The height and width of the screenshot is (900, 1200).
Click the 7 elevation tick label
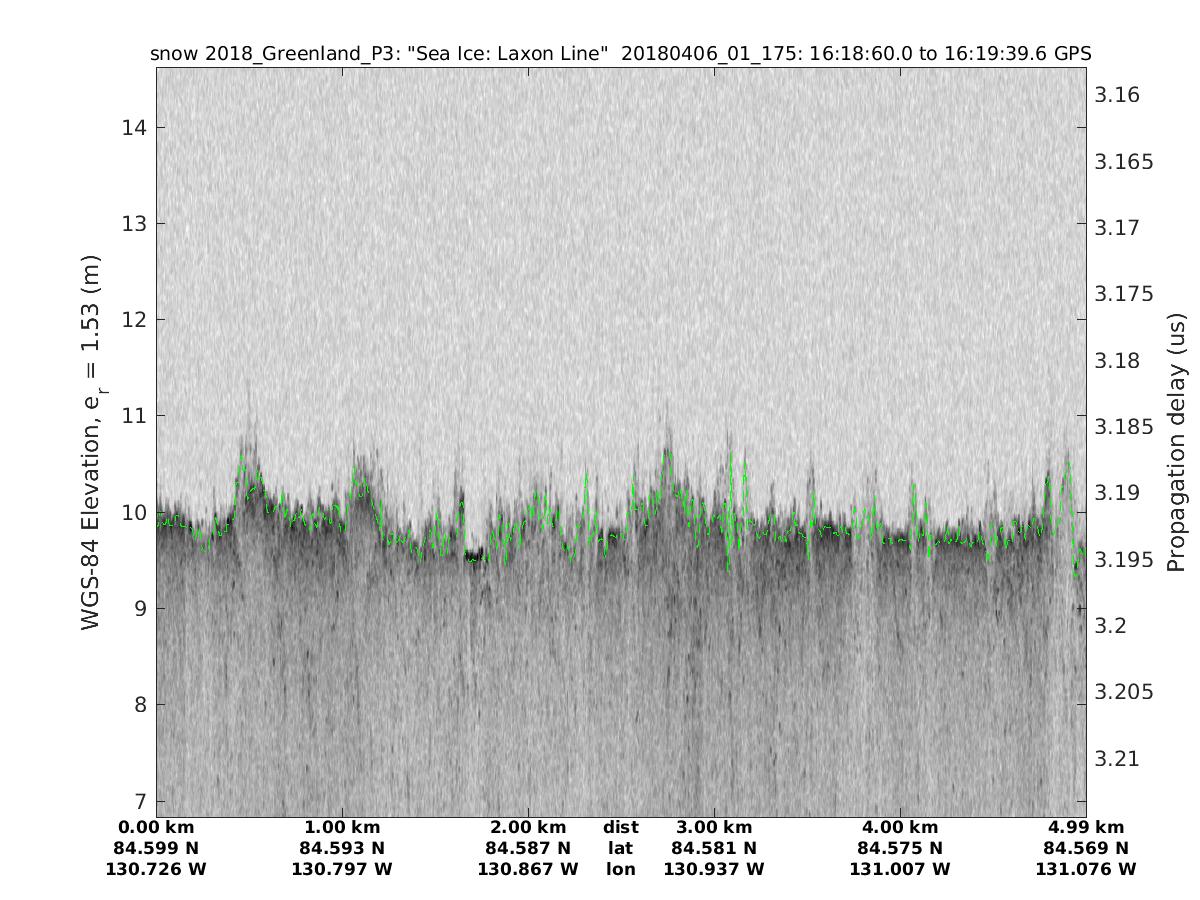[x=136, y=801]
